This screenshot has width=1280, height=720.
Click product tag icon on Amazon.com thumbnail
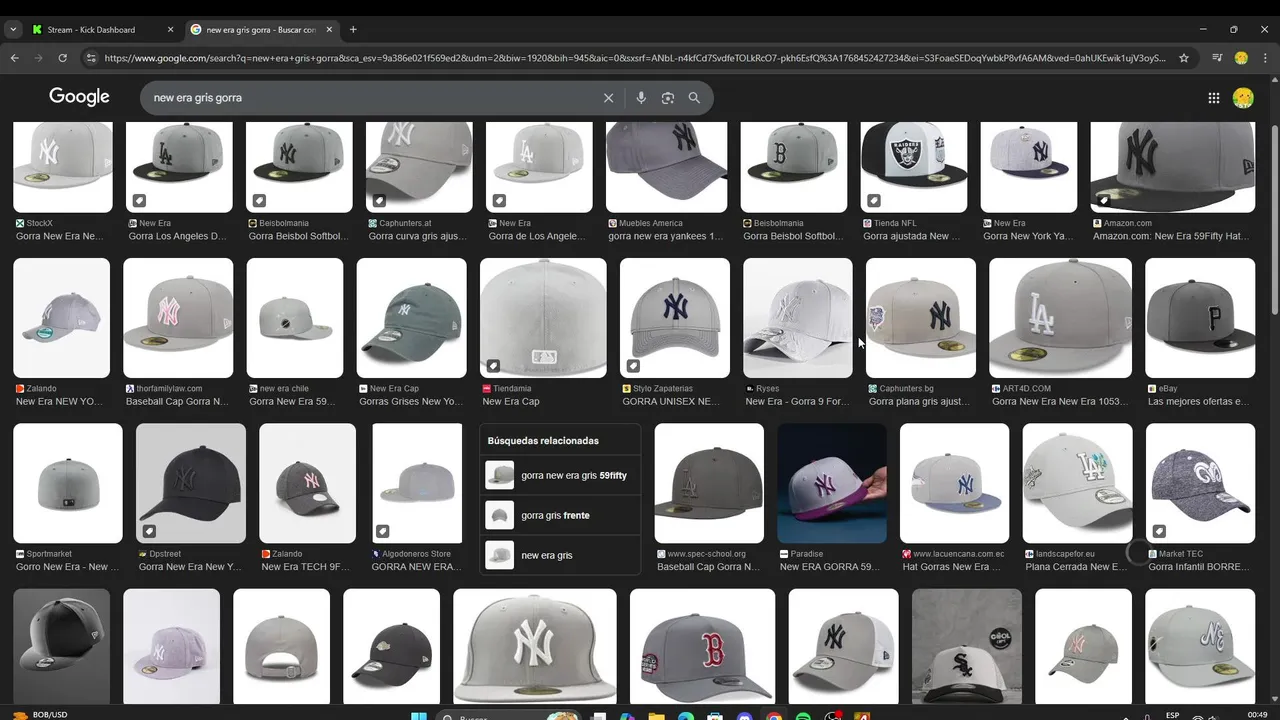tap(1103, 200)
